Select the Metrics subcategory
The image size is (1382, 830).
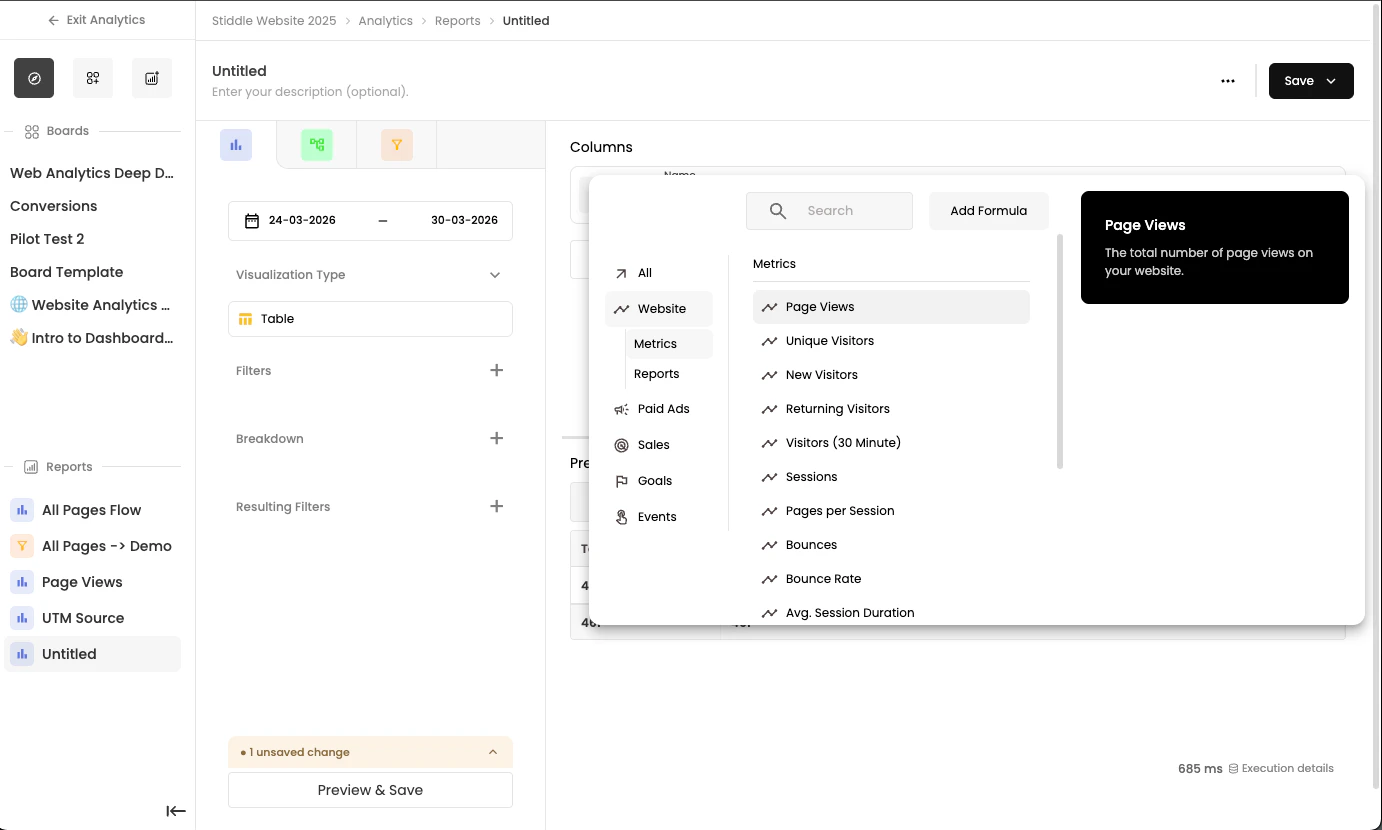coord(669,344)
